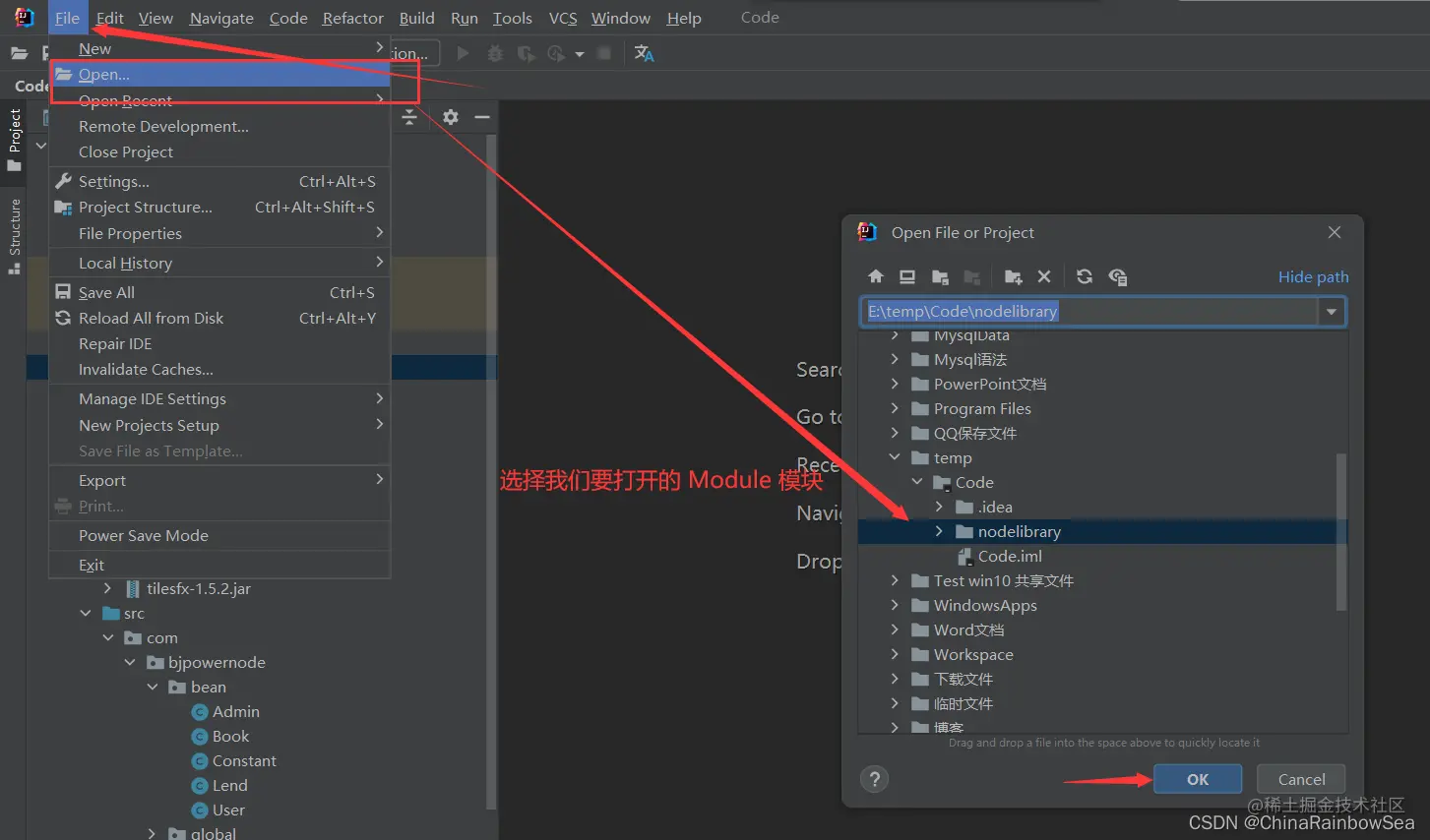Open the profiler run dropdown arrow in toolbar

(580, 53)
